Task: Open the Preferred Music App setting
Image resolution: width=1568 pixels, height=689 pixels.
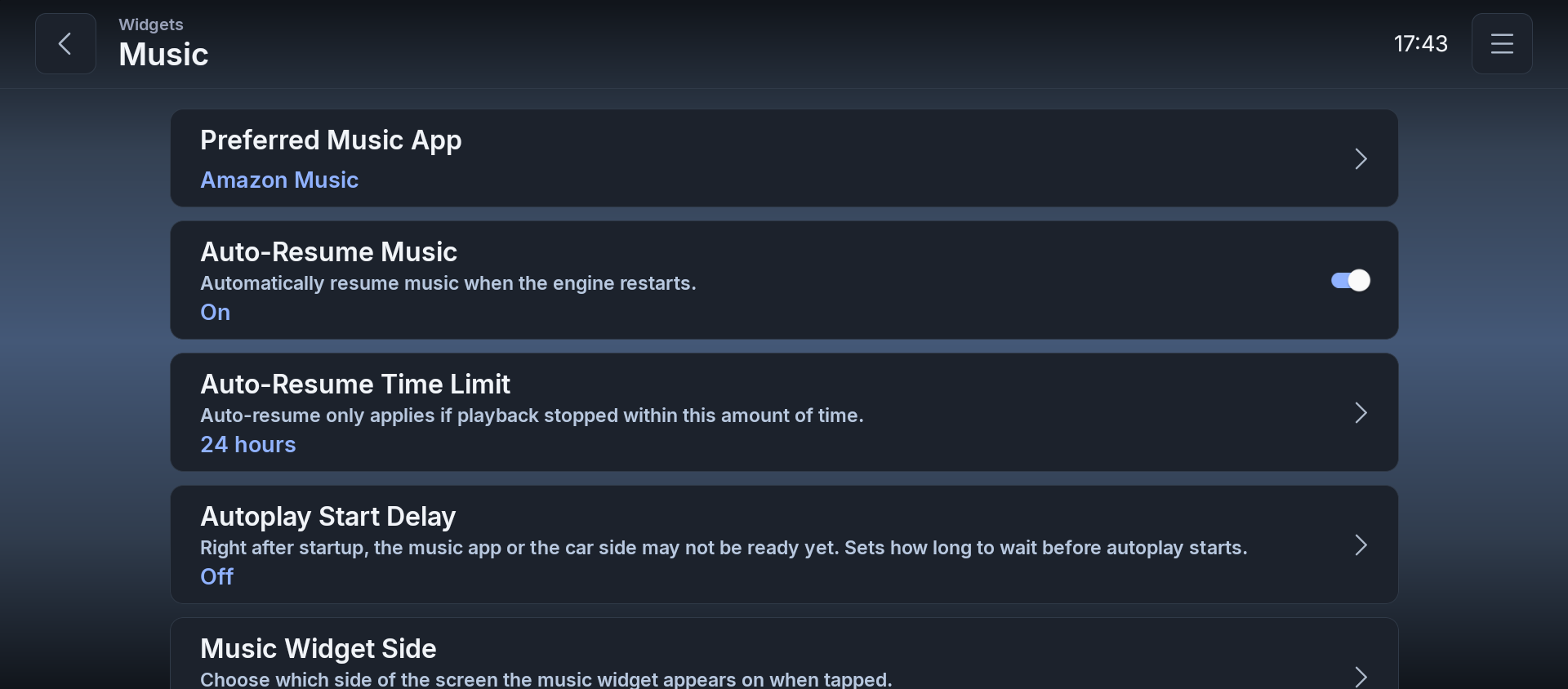Action: [x=784, y=158]
